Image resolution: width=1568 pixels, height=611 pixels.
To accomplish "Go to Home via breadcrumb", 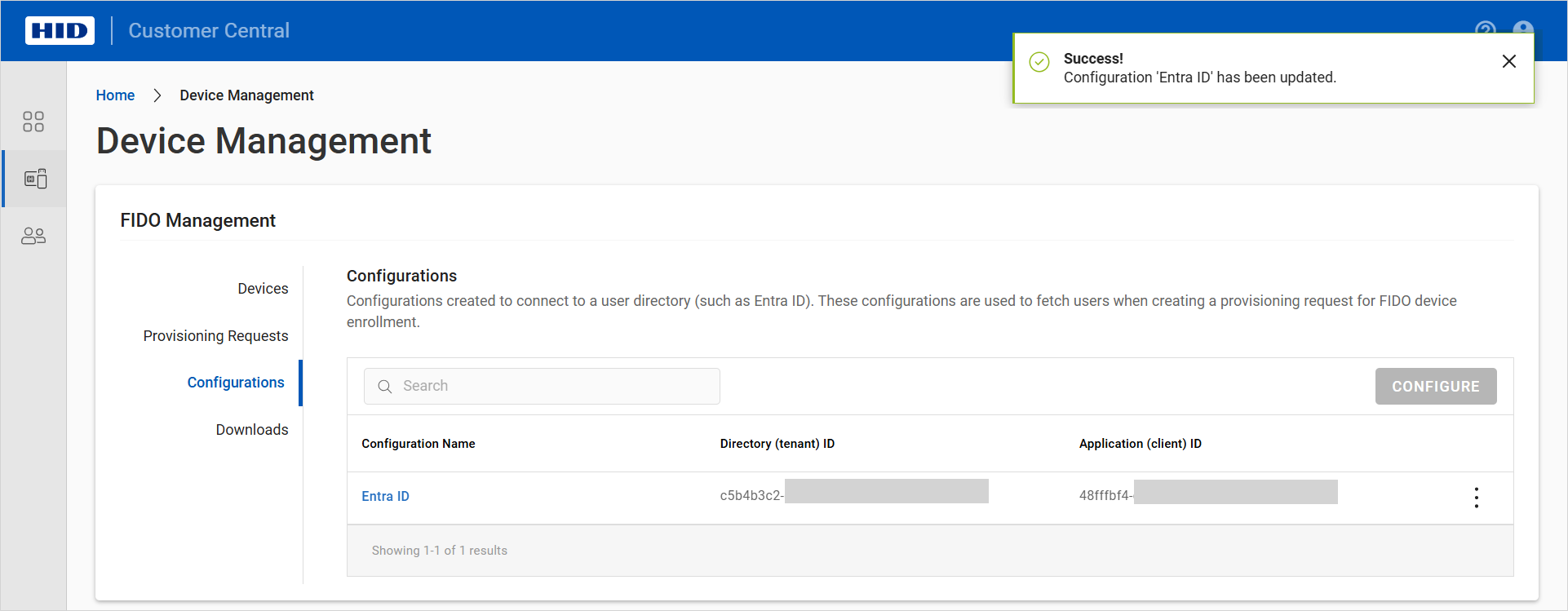I will pos(115,95).
